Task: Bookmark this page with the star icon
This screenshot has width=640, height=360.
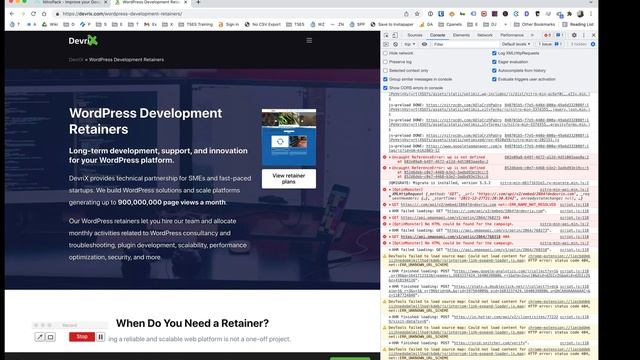Action: click(417, 13)
